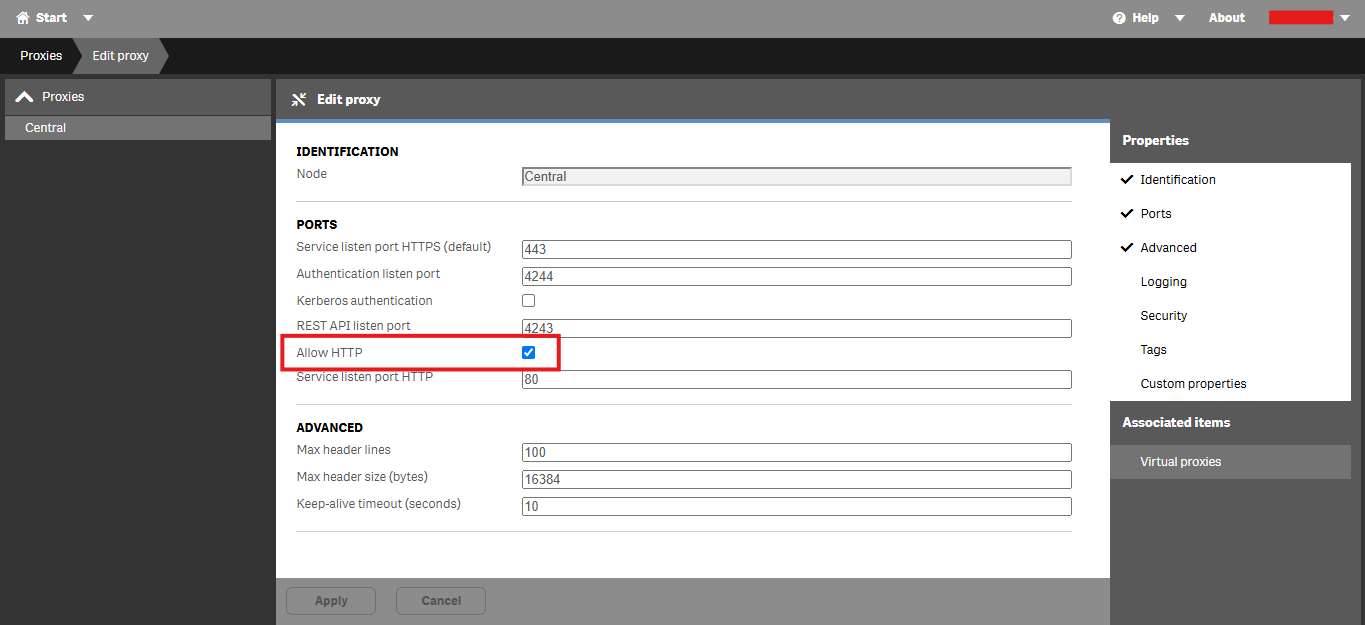Click the Start home icon
This screenshot has width=1365, height=625.
click(23, 18)
